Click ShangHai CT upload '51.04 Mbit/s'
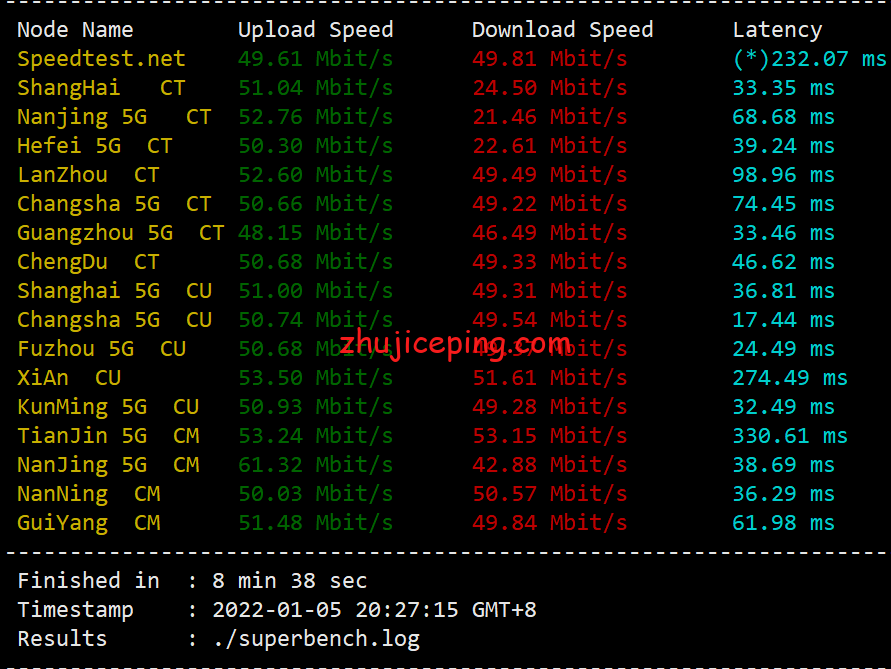The width and height of the screenshot is (891, 669). [x=315, y=88]
